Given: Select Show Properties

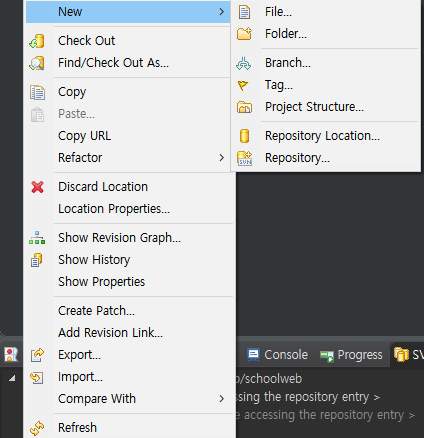Looking at the screenshot, I should tap(128, 282).
